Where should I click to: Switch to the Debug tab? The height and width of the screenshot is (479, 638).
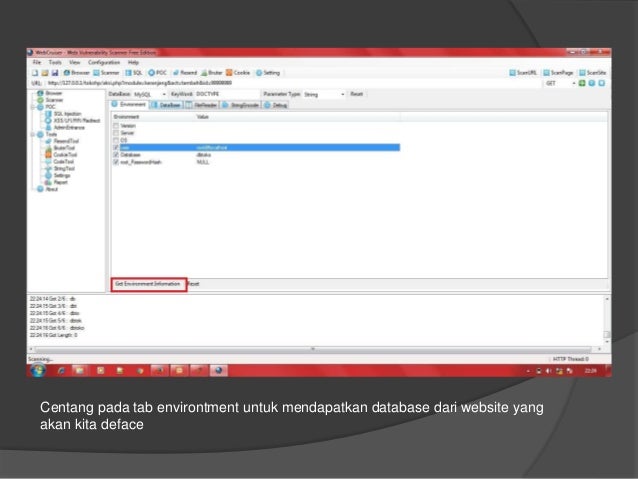[x=276, y=105]
